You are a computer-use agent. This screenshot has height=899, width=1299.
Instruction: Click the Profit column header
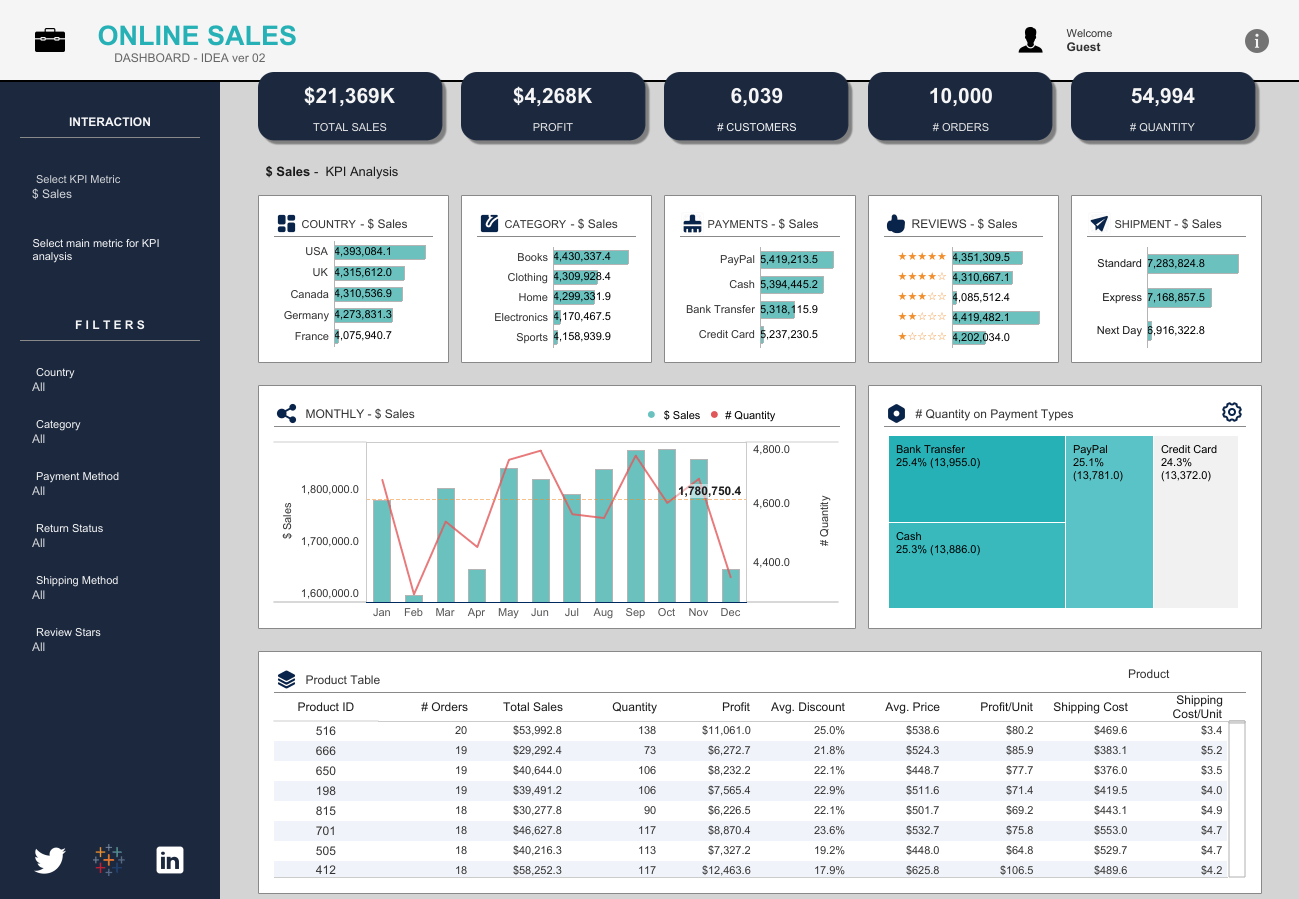pos(735,707)
